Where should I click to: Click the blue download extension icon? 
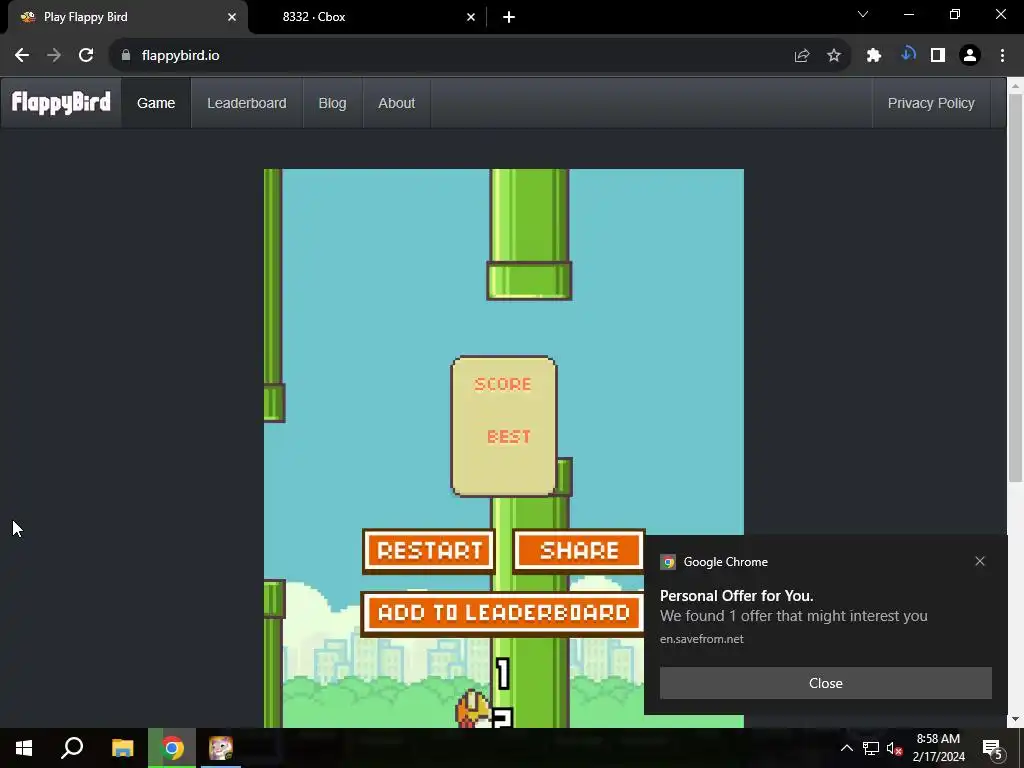(908, 54)
